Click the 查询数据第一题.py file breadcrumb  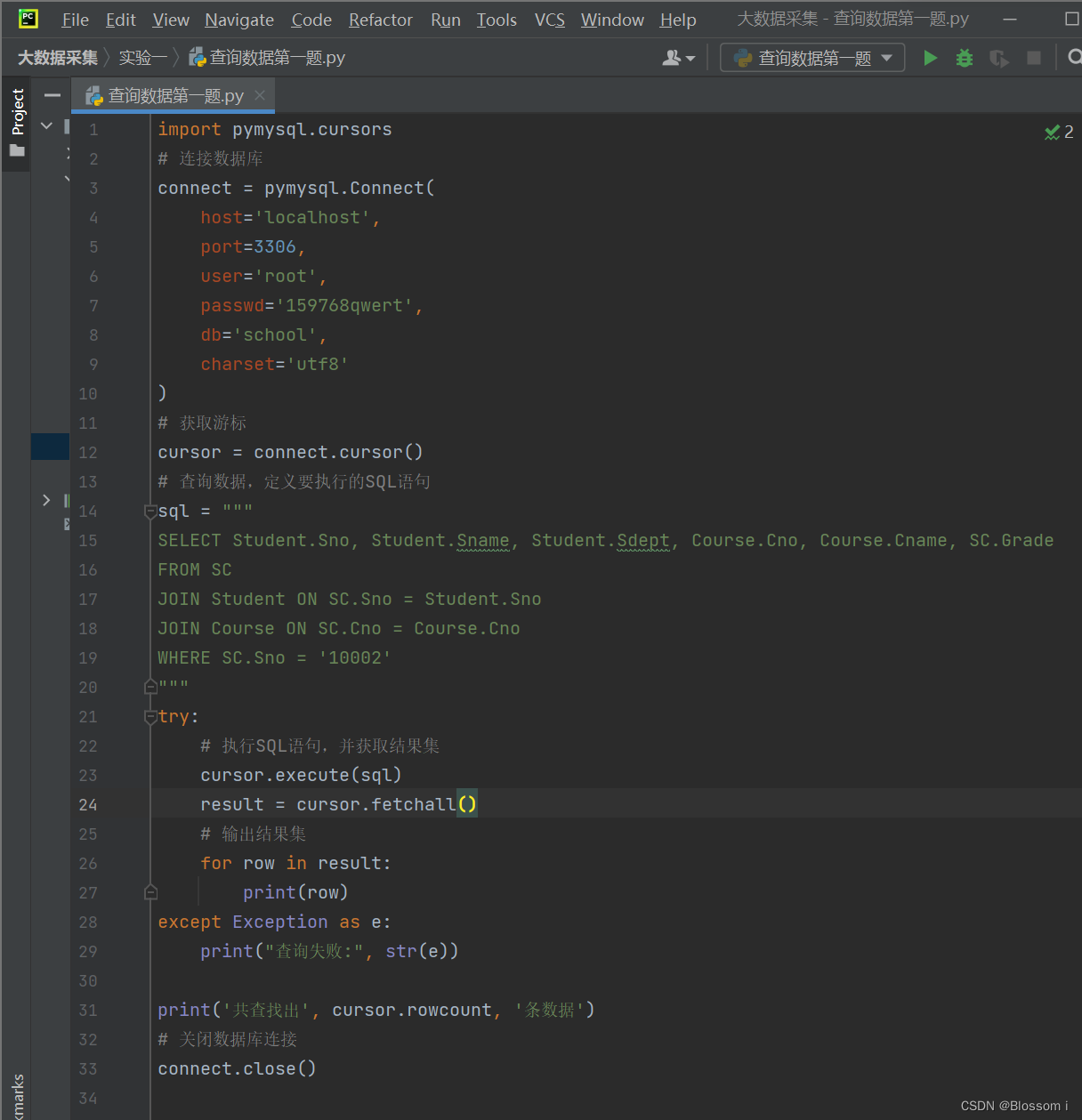pyautogui.click(x=267, y=58)
